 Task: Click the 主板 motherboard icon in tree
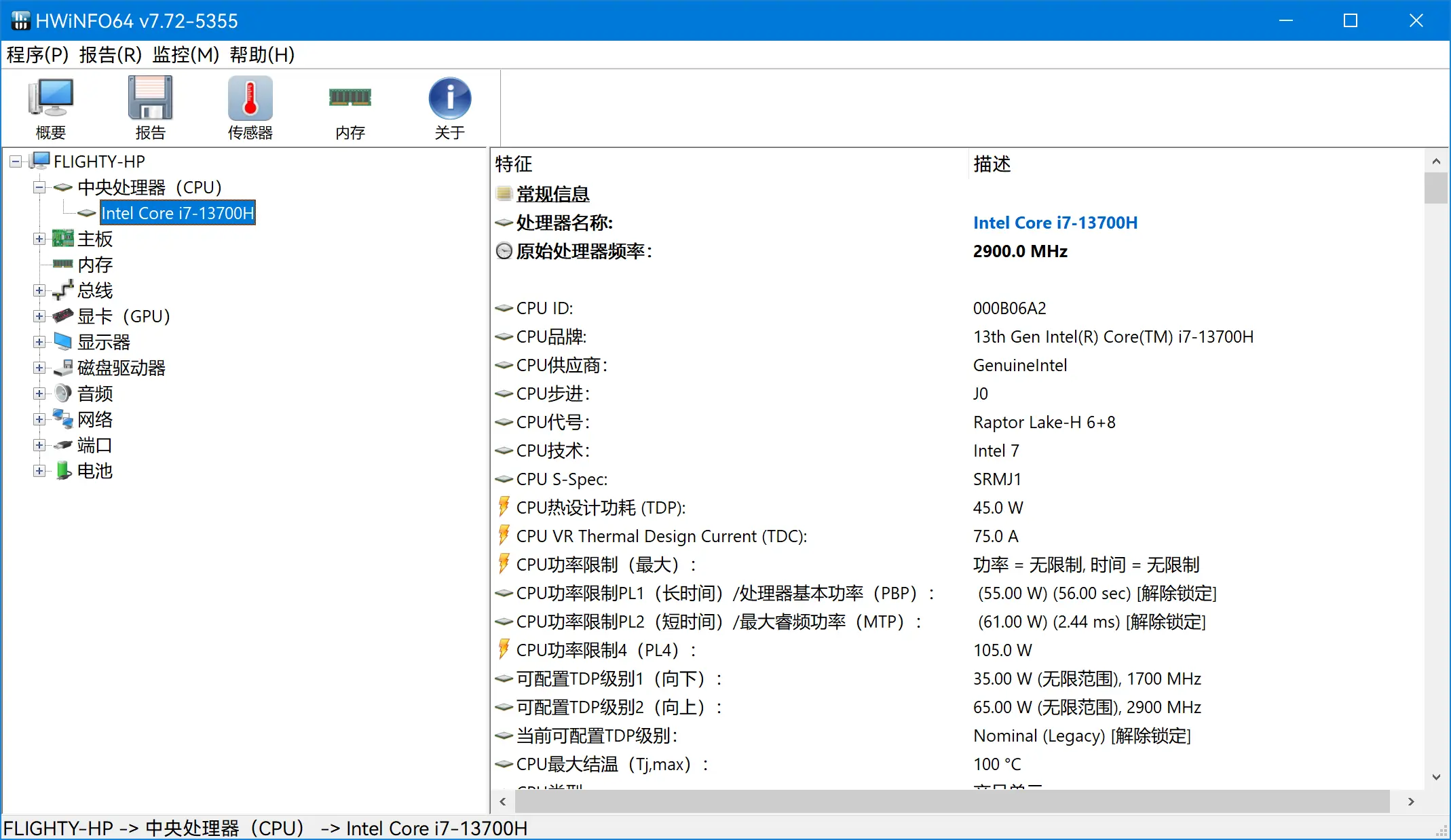[x=63, y=238]
